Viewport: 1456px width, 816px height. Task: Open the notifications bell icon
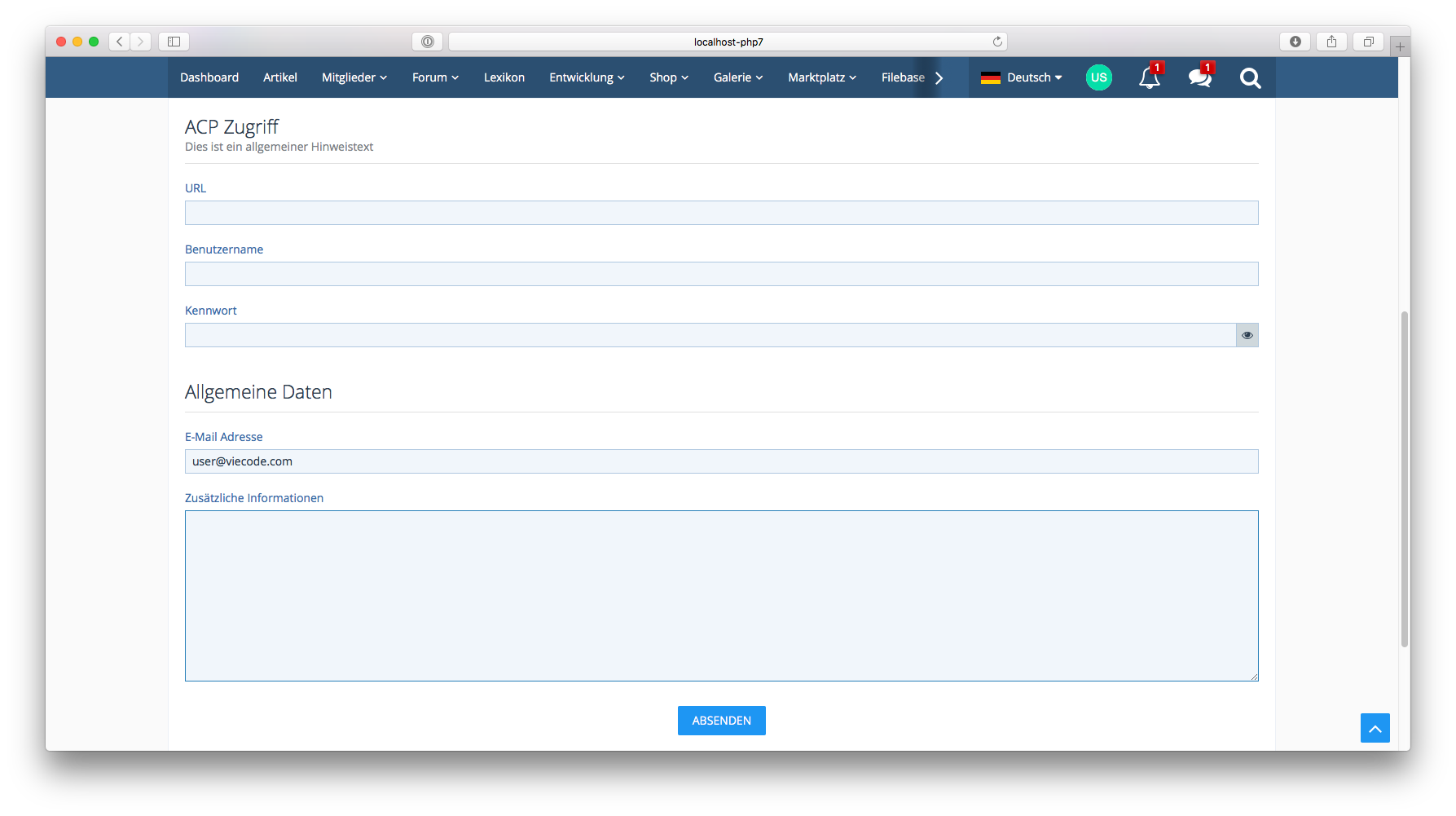click(1149, 78)
